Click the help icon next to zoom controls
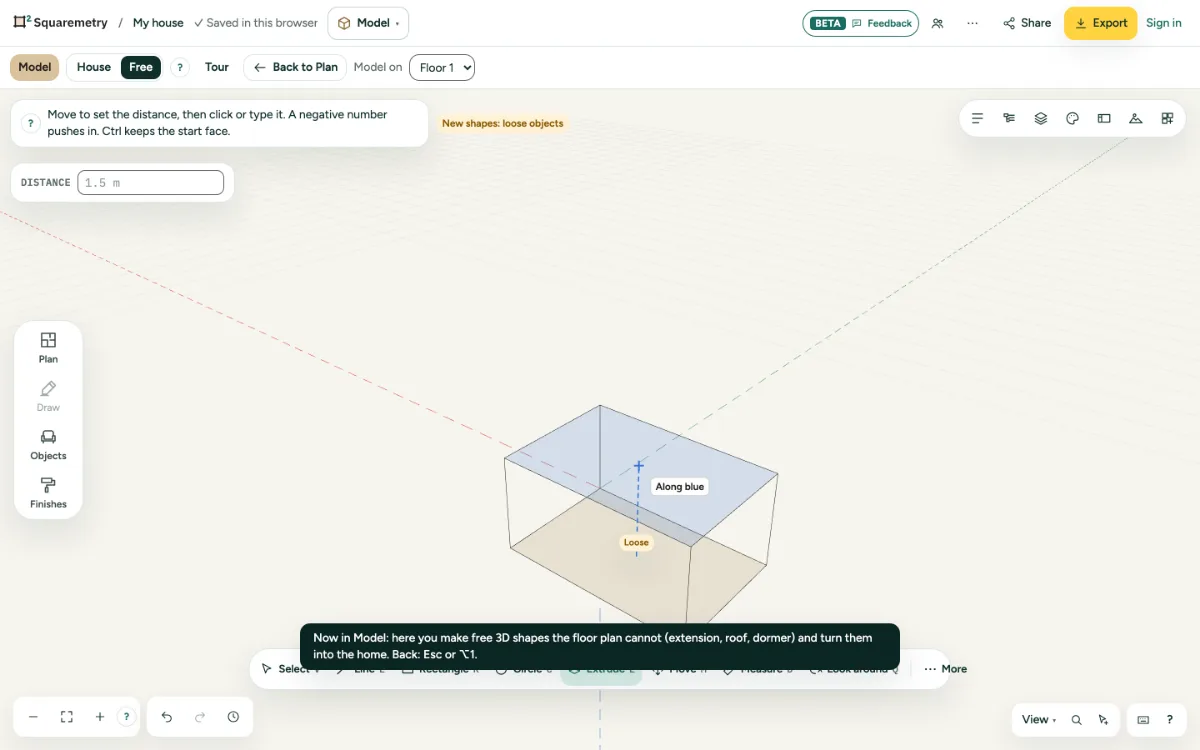Viewport: 1200px width, 750px height. coord(126,717)
